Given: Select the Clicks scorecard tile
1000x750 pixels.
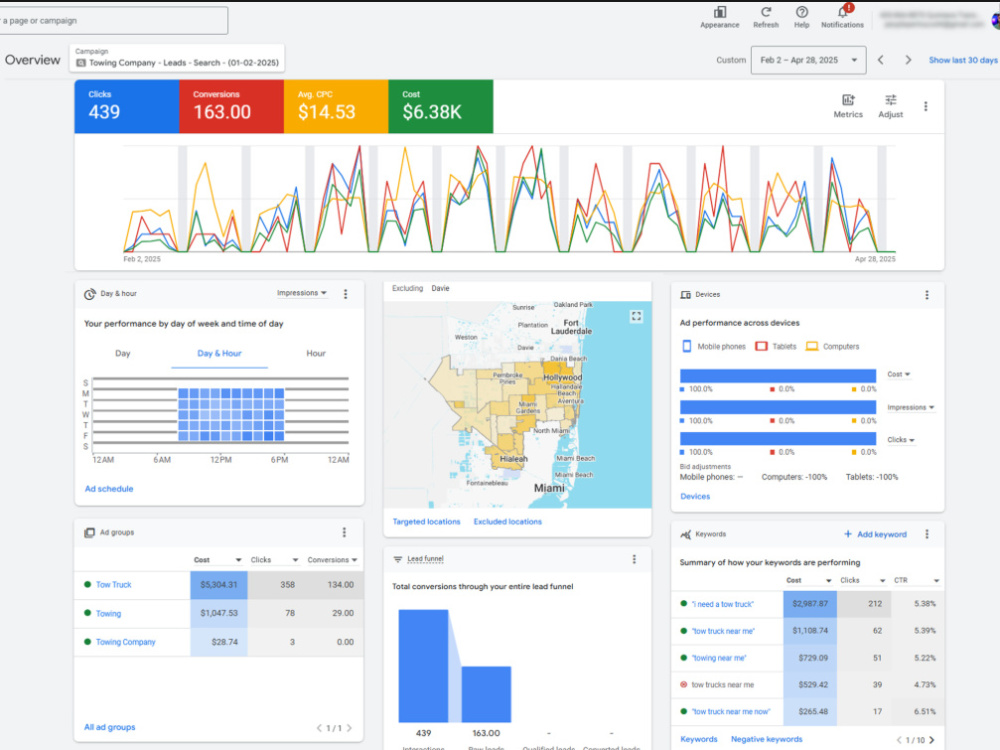Looking at the screenshot, I should coord(127,107).
